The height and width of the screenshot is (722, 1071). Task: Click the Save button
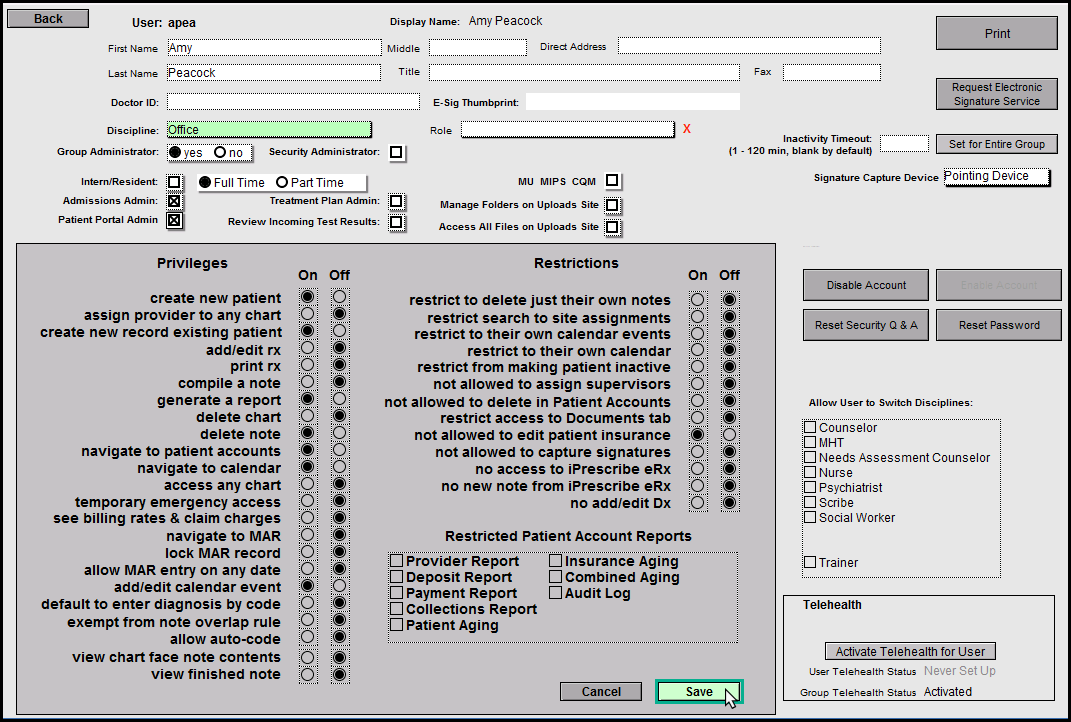point(699,692)
